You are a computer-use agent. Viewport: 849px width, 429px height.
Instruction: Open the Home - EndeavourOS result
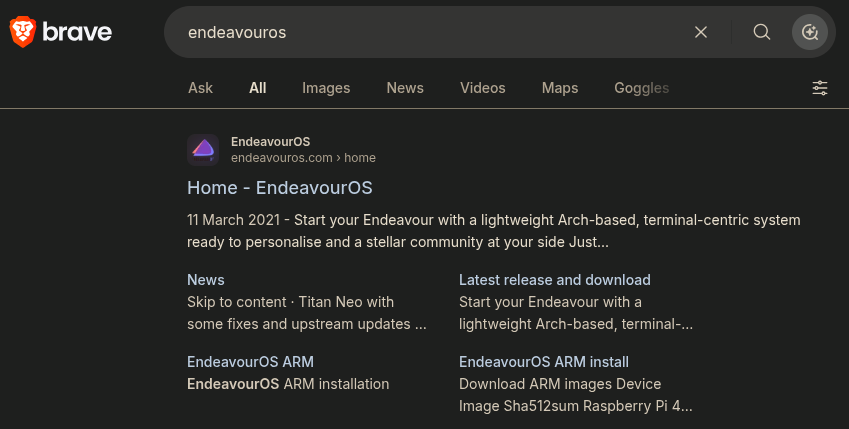pos(279,188)
